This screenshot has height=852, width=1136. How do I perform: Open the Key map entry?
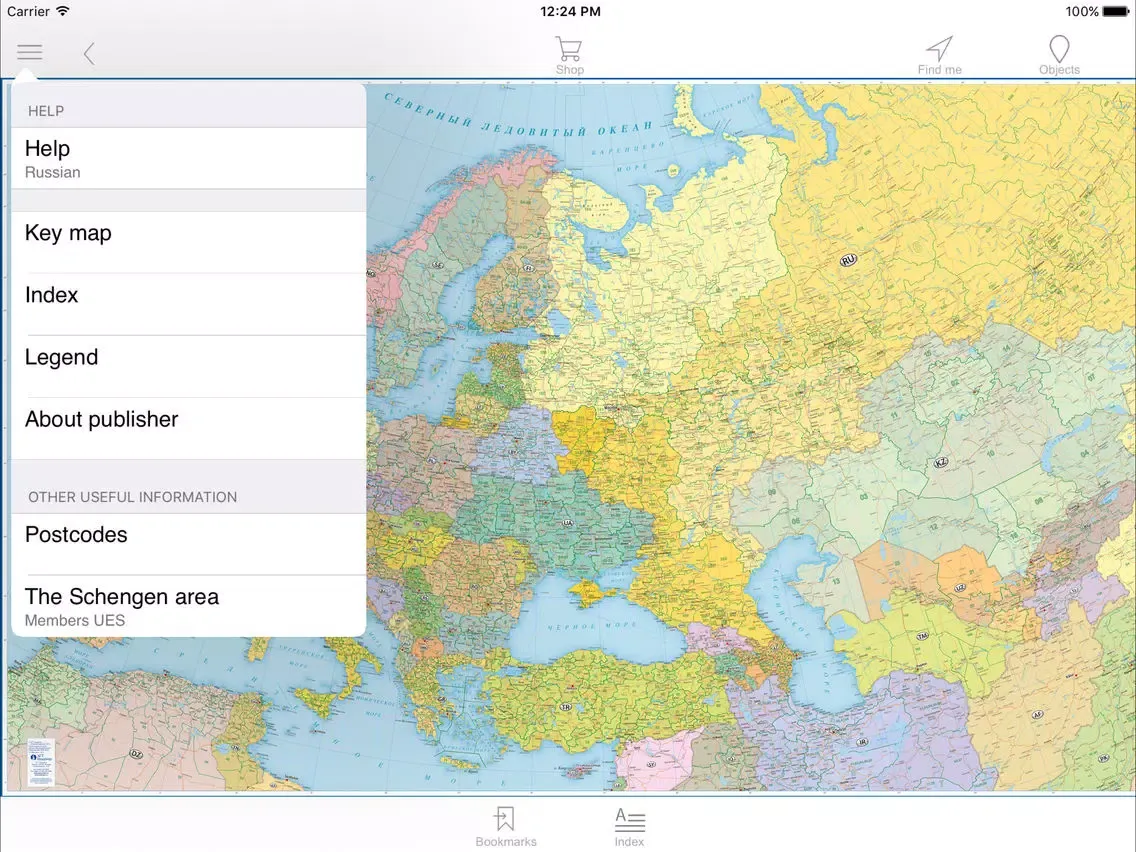188,242
